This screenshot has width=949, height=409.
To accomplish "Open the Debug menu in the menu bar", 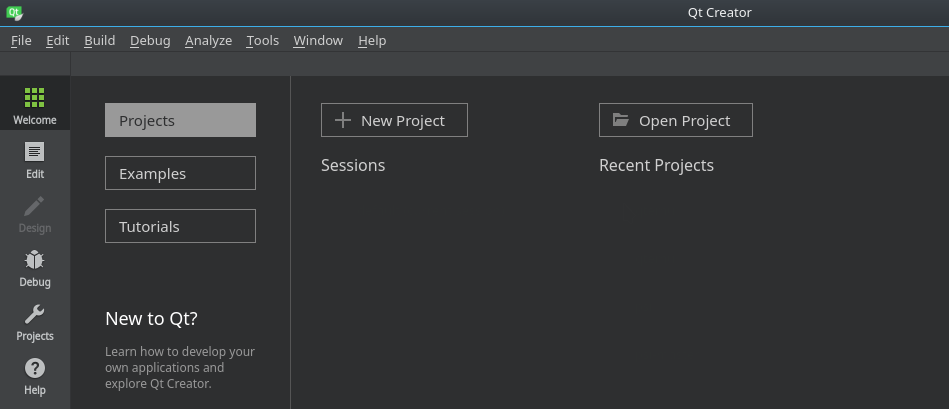I will click(x=150, y=41).
